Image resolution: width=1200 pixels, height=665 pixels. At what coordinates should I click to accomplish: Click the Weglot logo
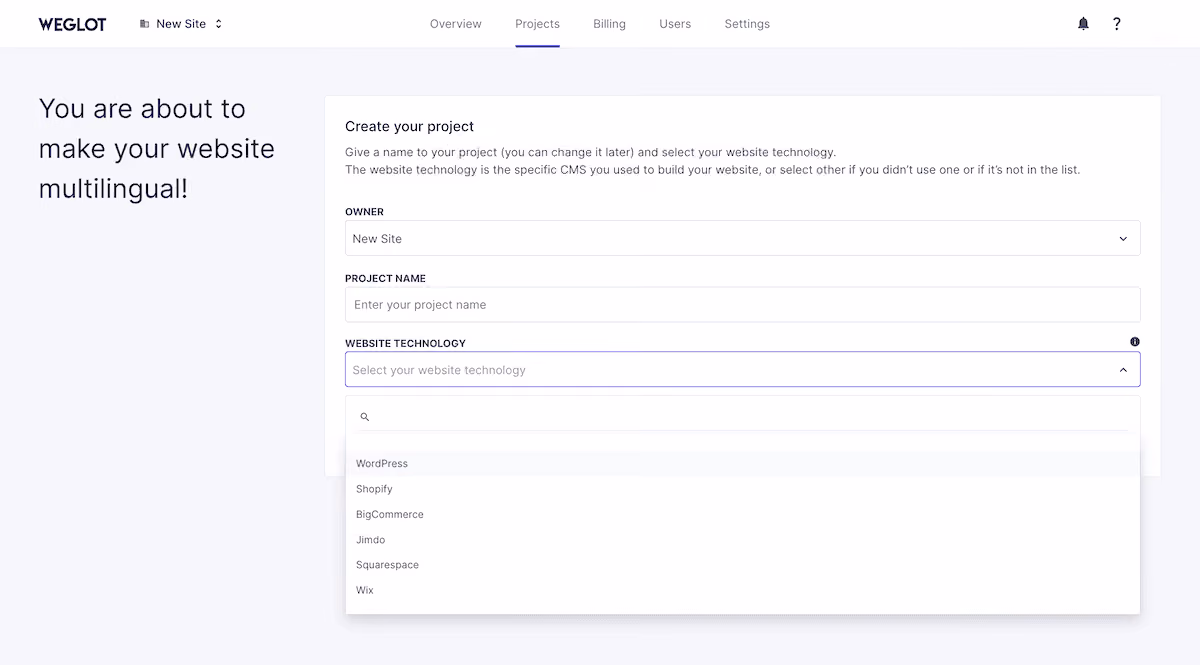(x=72, y=24)
